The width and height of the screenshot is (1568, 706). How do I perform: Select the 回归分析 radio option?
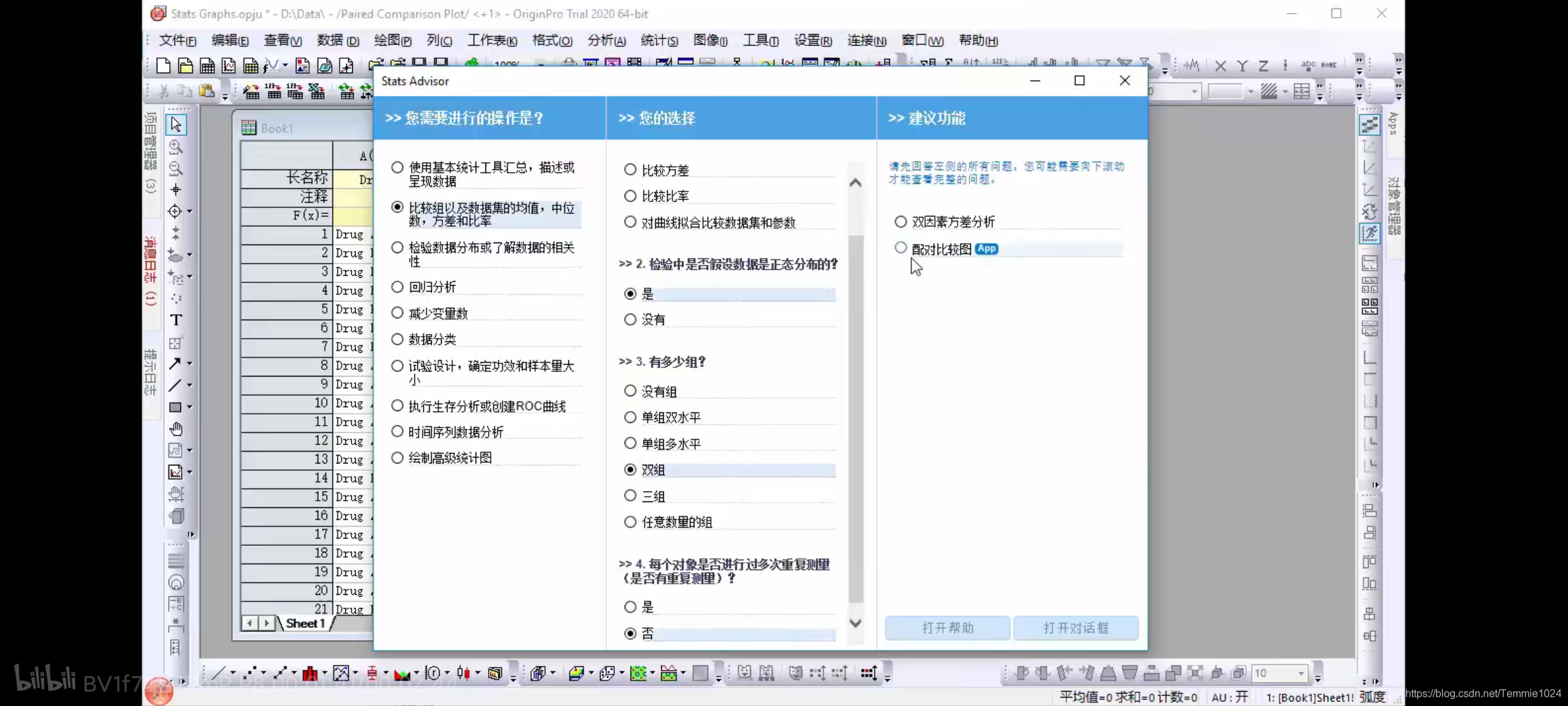click(x=397, y=287)
